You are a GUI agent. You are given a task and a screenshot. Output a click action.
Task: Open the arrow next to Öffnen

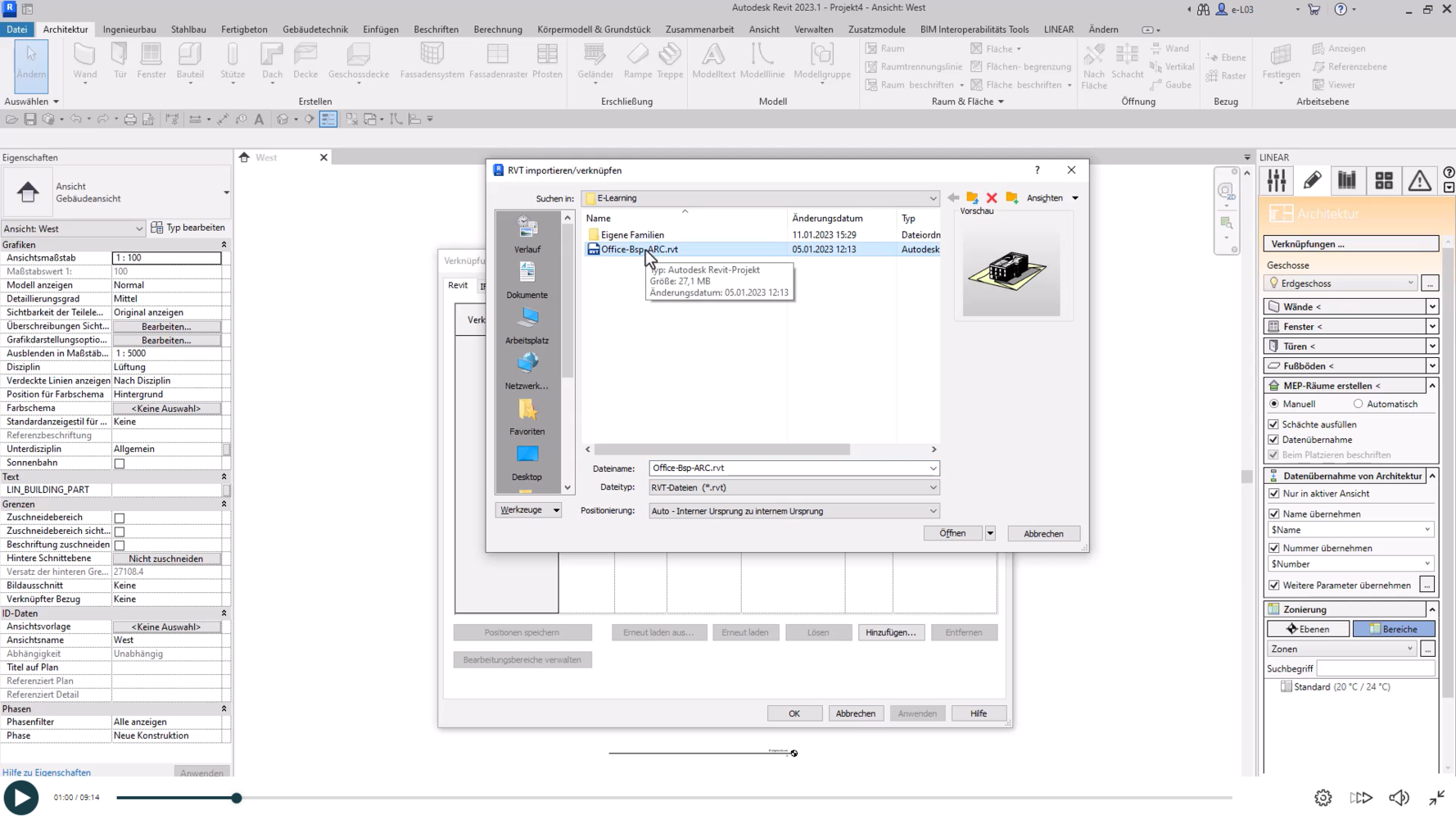click(990, 533)
